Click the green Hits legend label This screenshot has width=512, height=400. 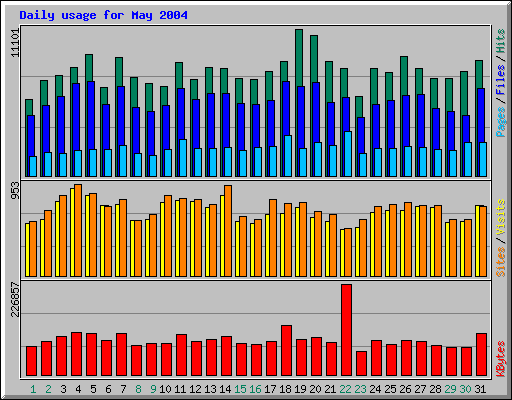click(x=500, y=41)
